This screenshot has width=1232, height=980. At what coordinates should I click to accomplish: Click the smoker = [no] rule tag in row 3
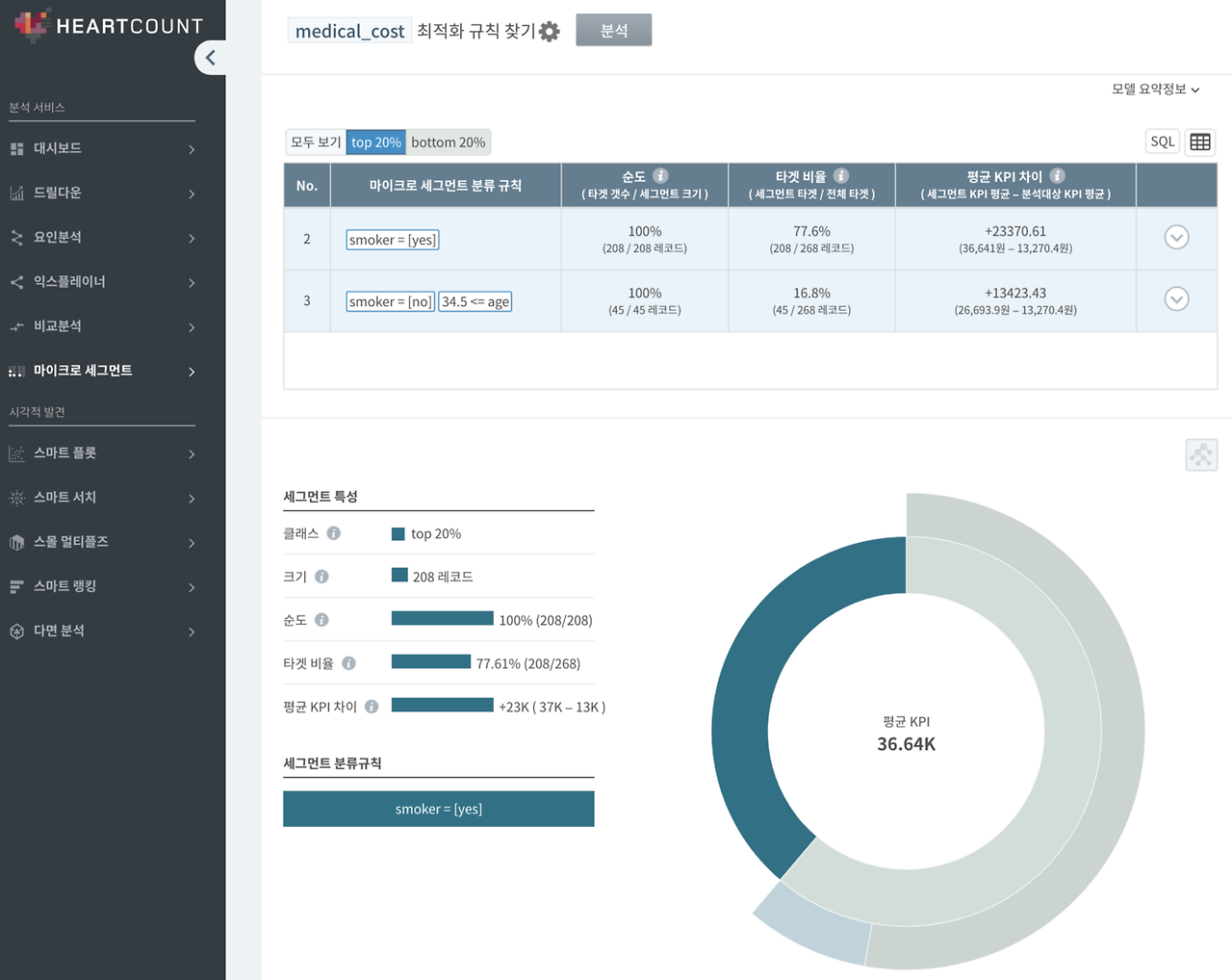(391, 301)
